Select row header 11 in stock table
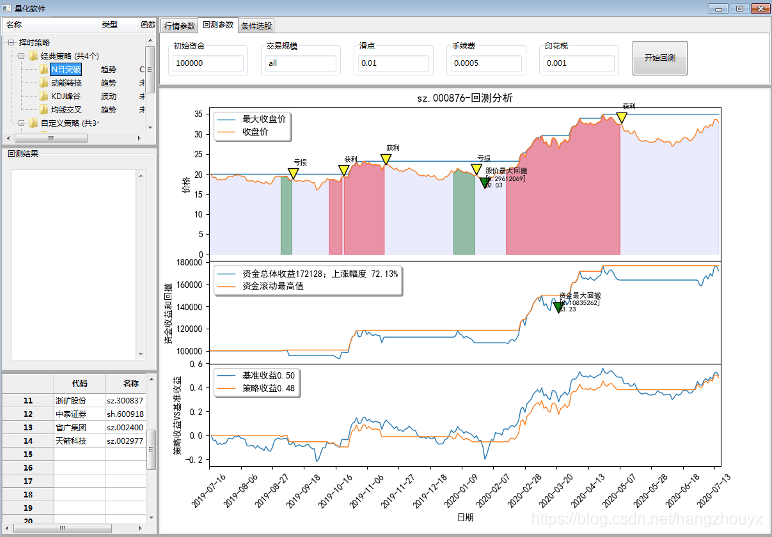 coord(28,401)
